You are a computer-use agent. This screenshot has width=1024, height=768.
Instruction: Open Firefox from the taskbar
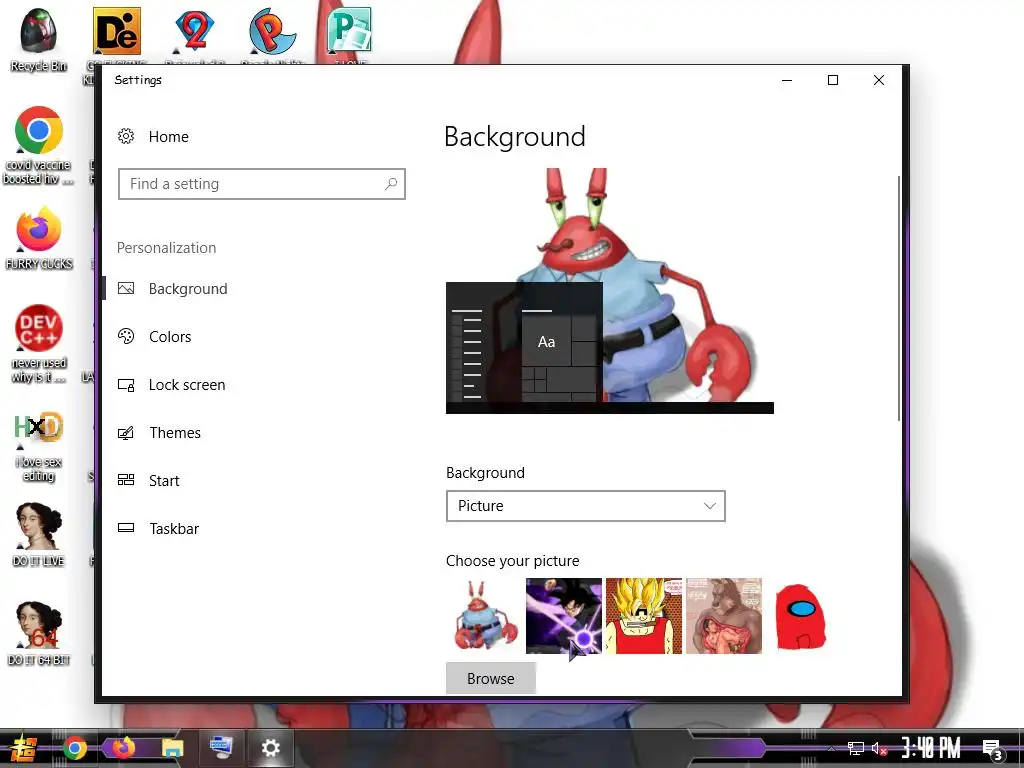coord(123,747)
